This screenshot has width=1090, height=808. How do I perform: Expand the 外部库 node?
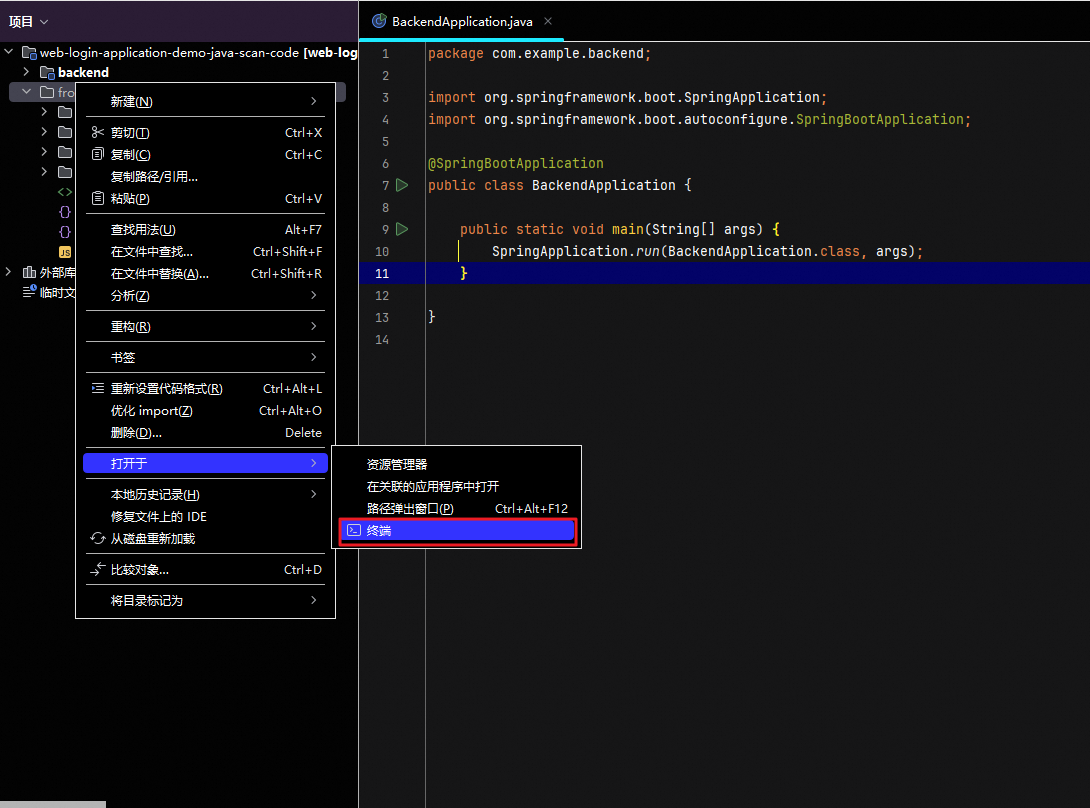[x=8, y=272]
